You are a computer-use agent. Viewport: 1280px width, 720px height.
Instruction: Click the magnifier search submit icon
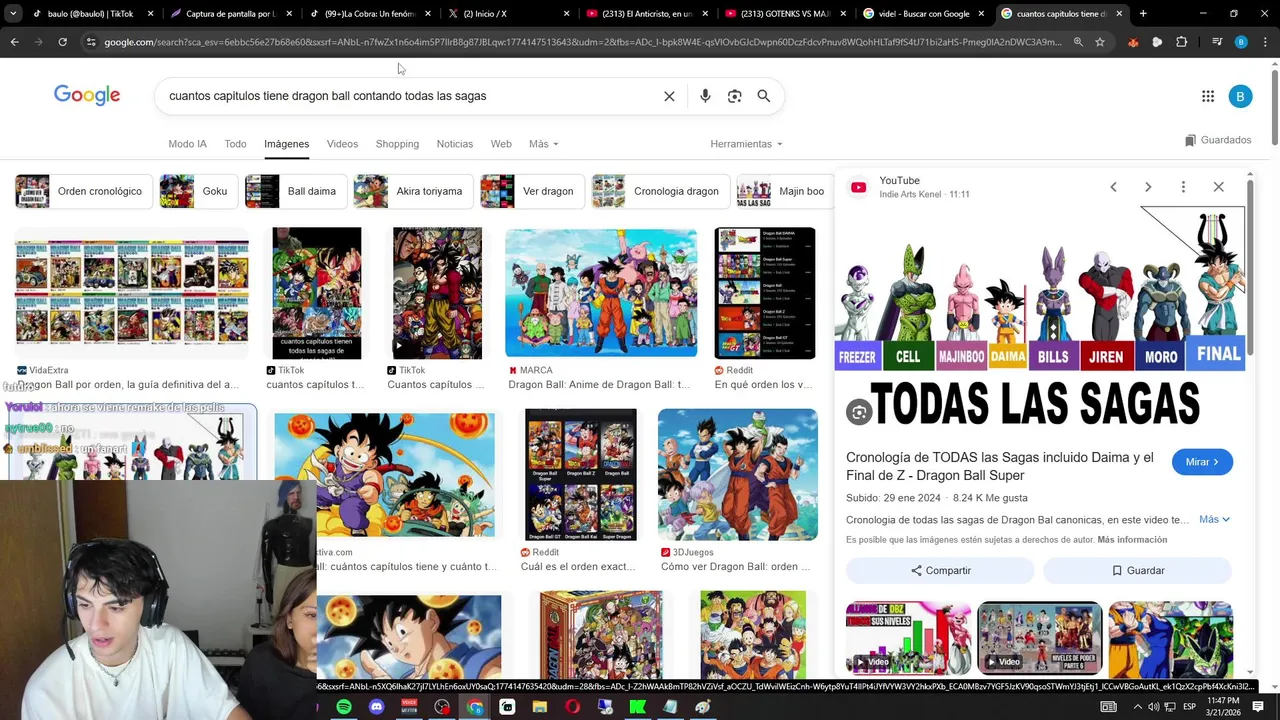click(764, 96)
